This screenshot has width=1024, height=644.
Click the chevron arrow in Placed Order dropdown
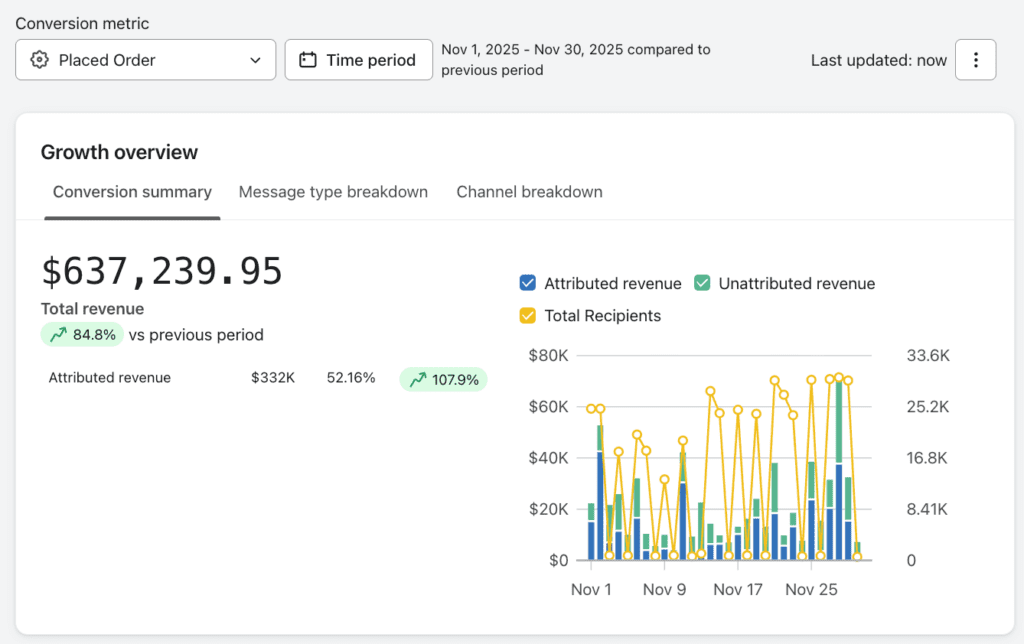[x=255, y=60]
